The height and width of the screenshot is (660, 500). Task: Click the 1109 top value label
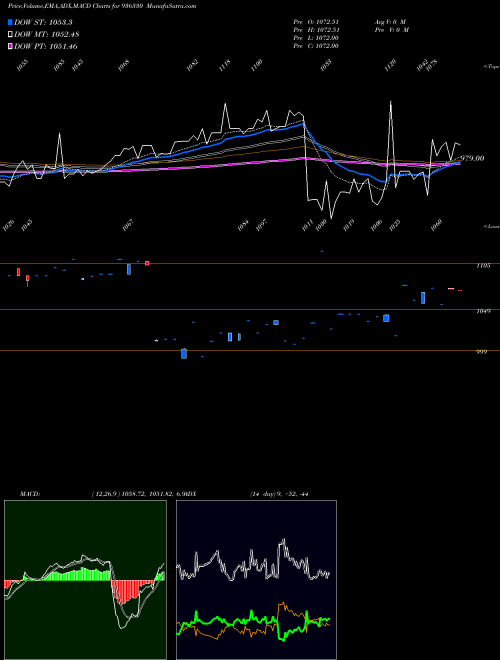coord(257,66)
